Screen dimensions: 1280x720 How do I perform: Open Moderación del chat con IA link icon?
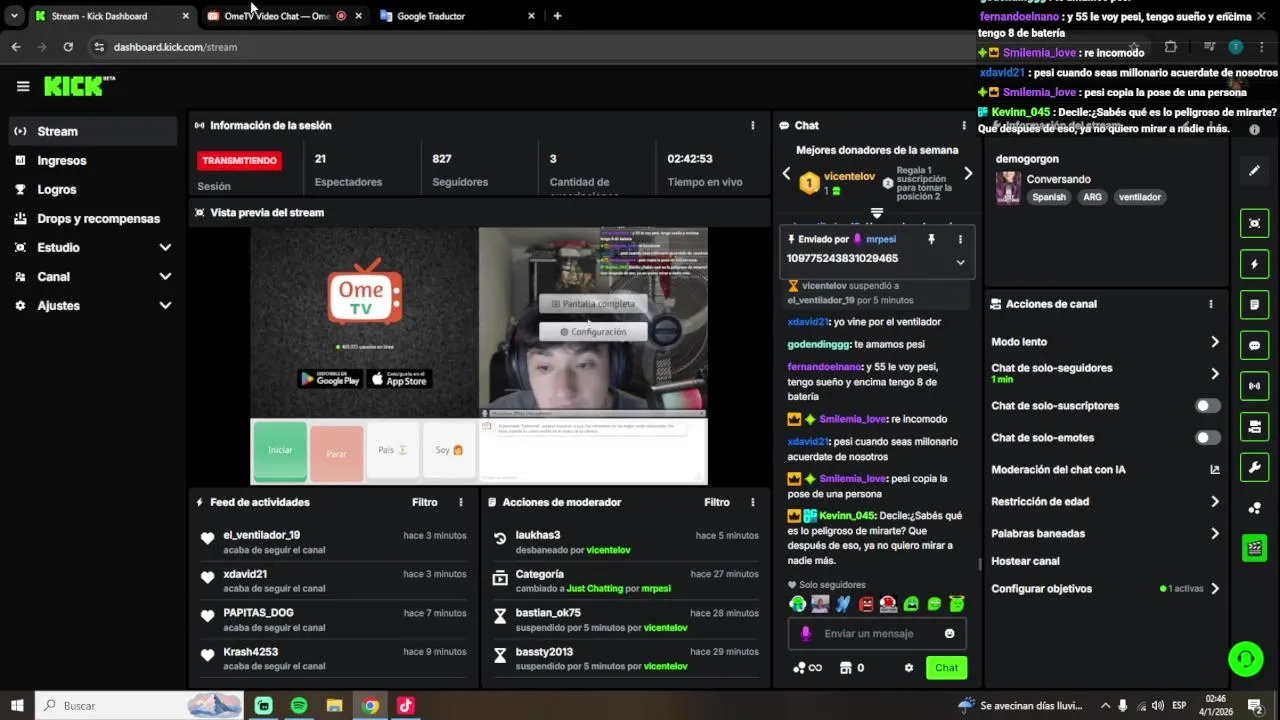tap(1215, 470)
